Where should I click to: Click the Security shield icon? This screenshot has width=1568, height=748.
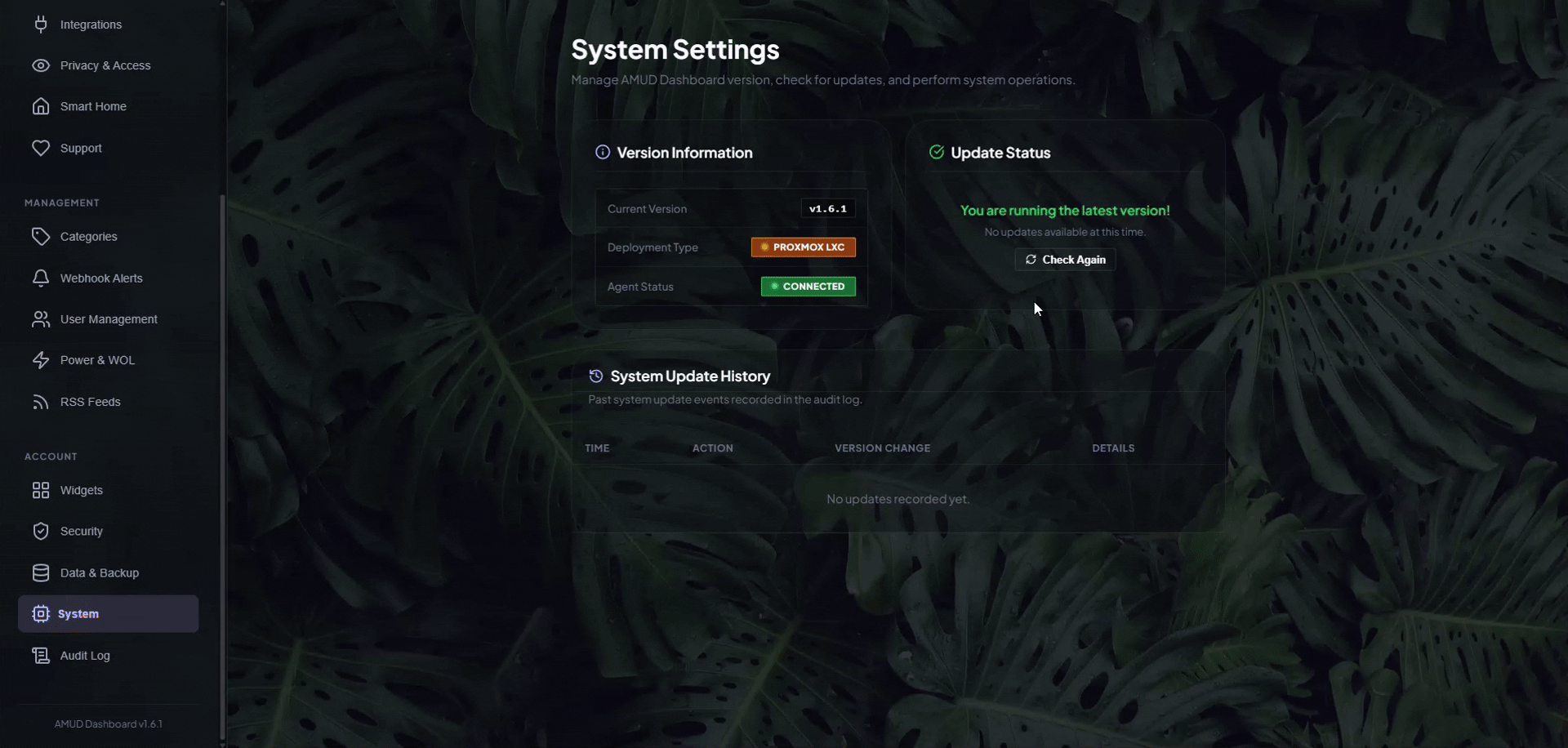[x=41, y=531]
